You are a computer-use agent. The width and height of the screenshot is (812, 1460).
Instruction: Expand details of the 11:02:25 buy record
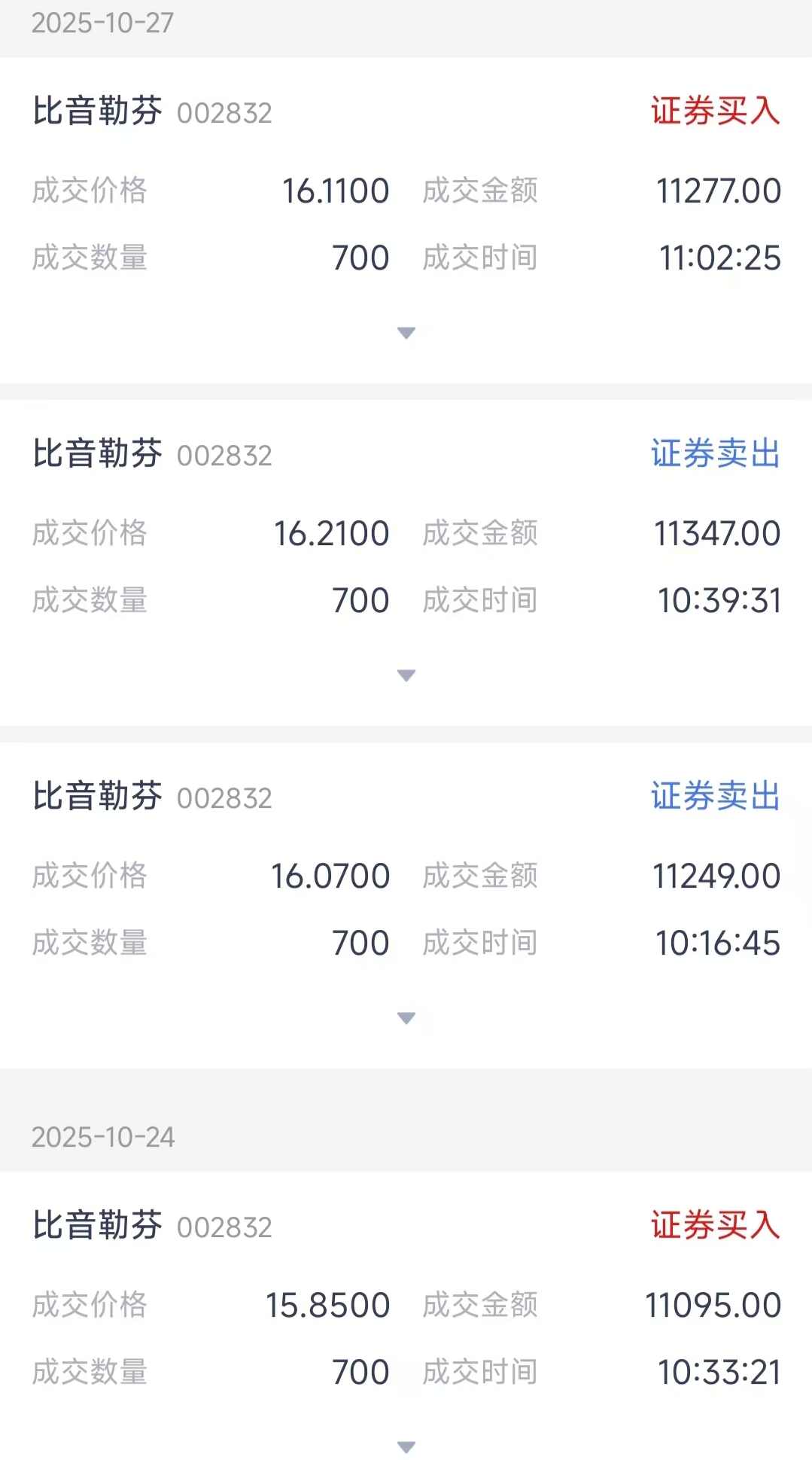pos(406,333)
